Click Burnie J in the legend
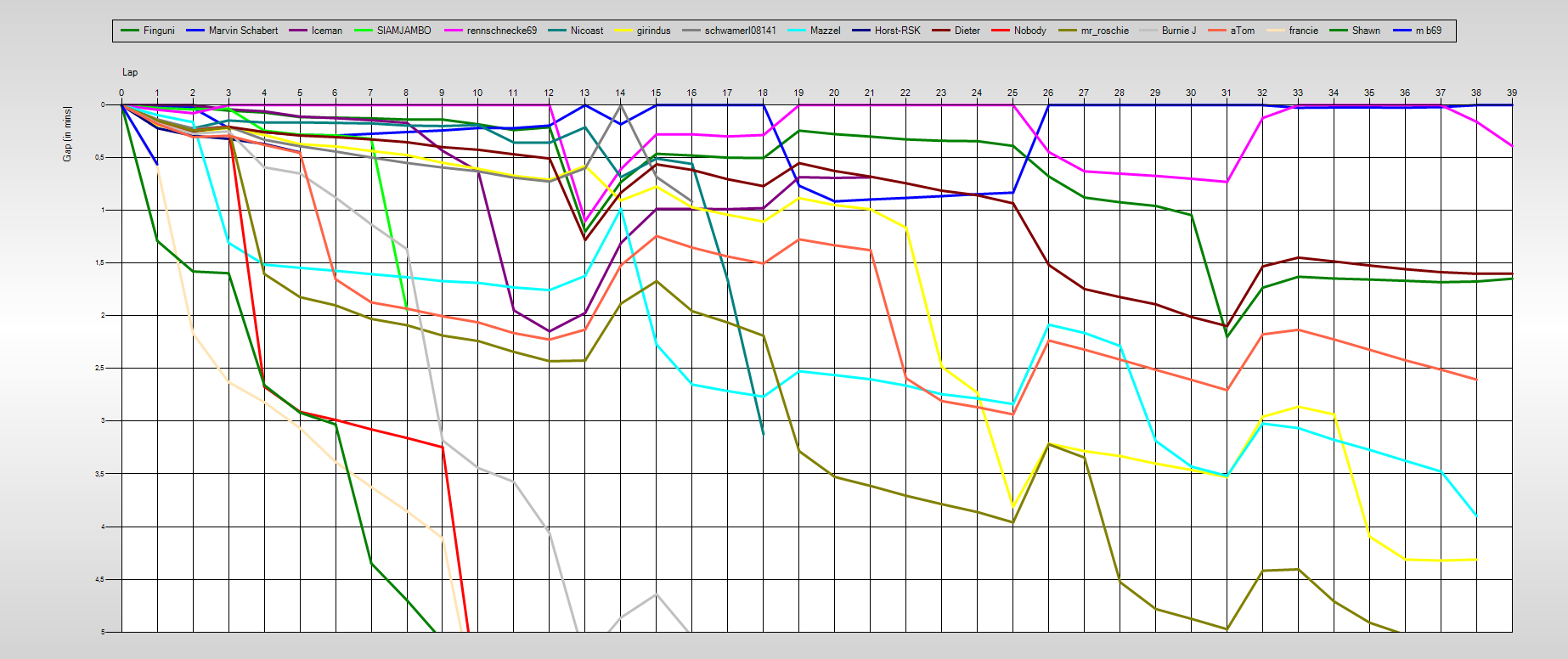Image resolution: width=1568 pixels, height=659 pixels. pos(1178,31)
